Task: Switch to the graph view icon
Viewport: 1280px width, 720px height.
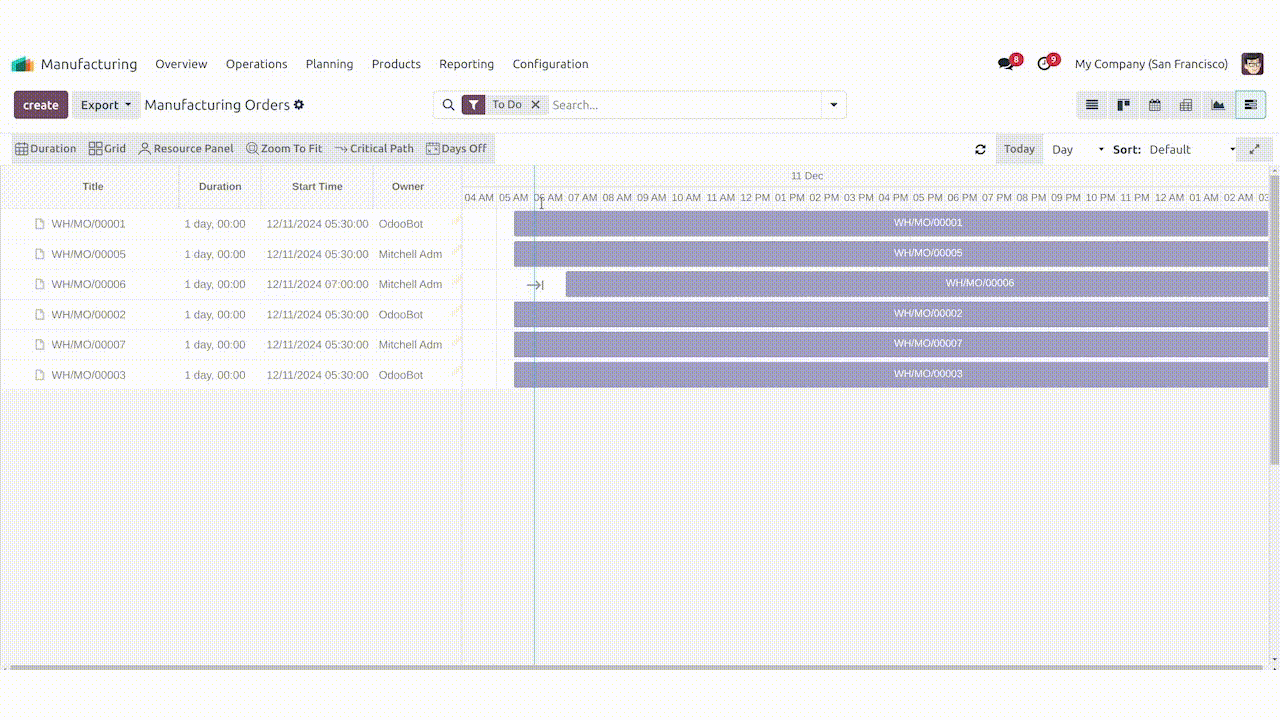Action: point(1218,105)
